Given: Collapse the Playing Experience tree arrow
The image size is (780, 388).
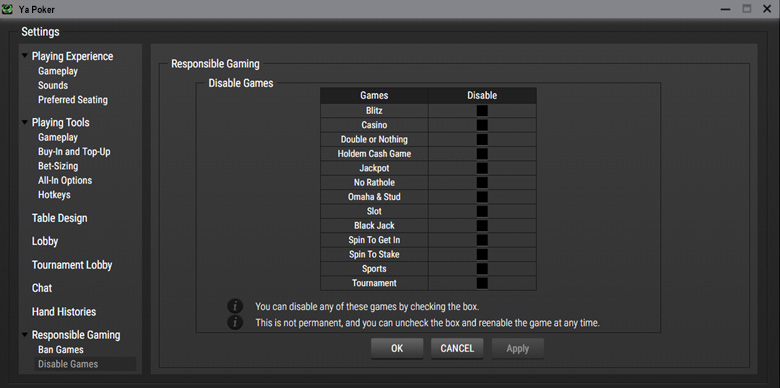Looking at the screenshot, I should click(24, 56).
